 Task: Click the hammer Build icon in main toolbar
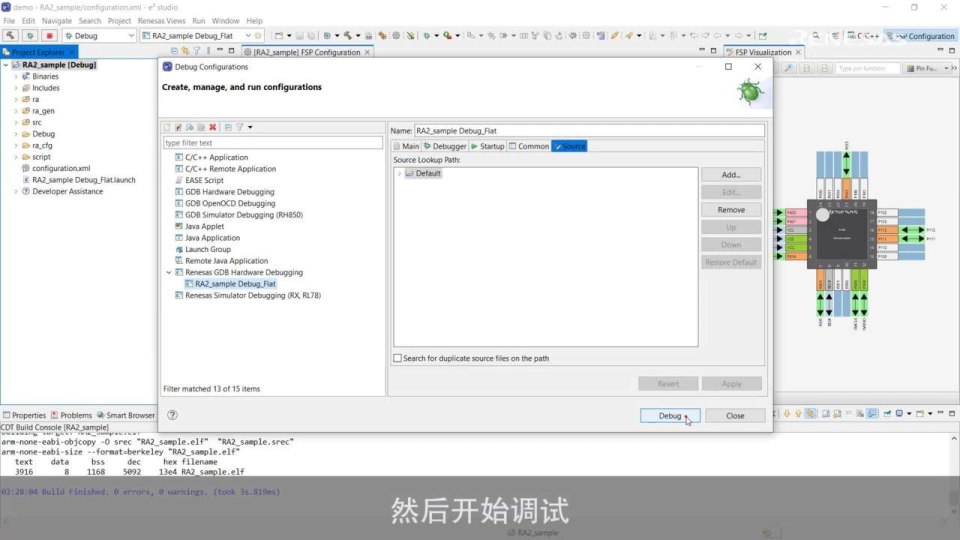[10, 36]
